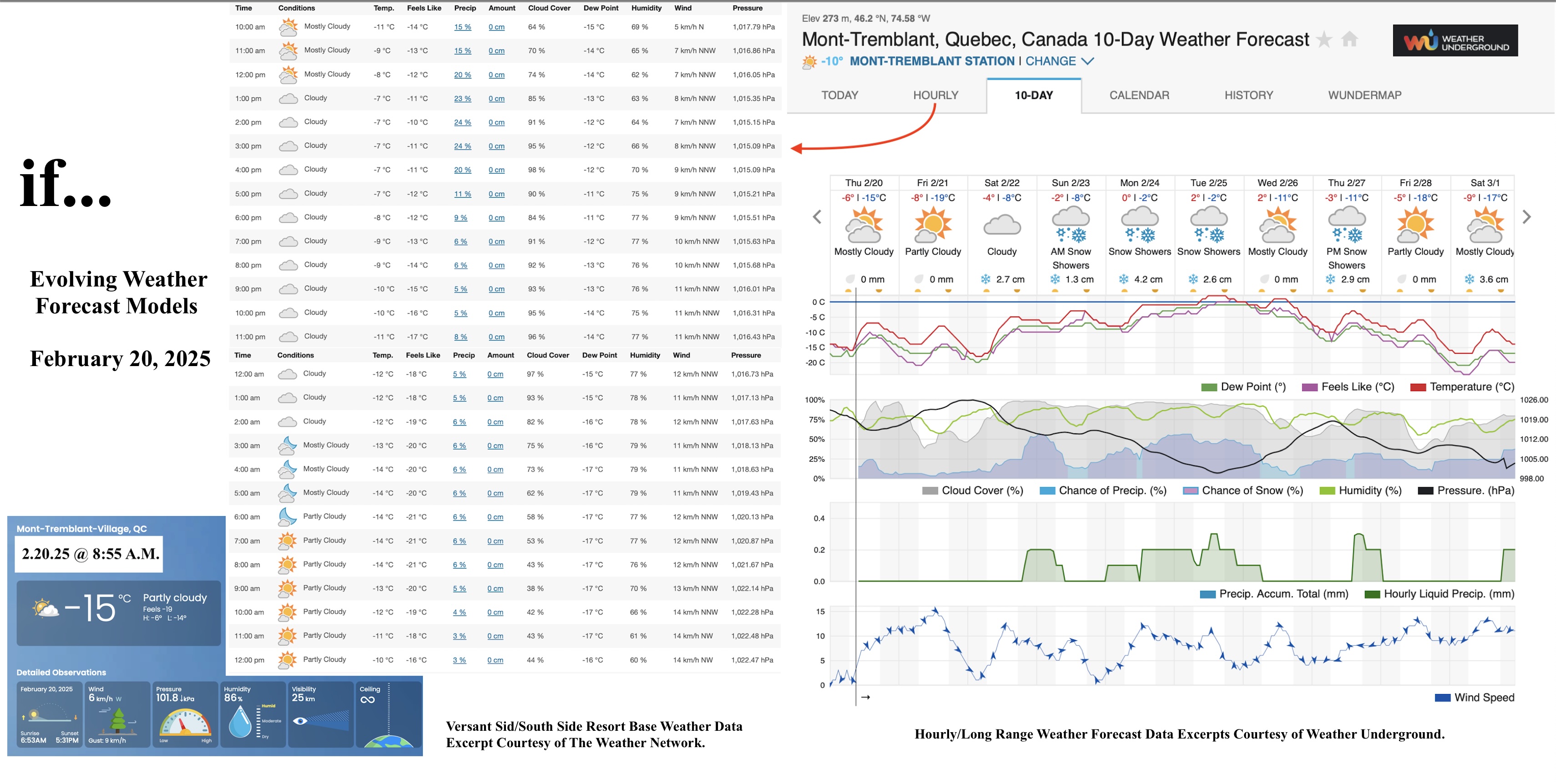The width and height of the screenshot is (1556, 784).
Task: Go to next days with right chevron
Action: 1526,216
